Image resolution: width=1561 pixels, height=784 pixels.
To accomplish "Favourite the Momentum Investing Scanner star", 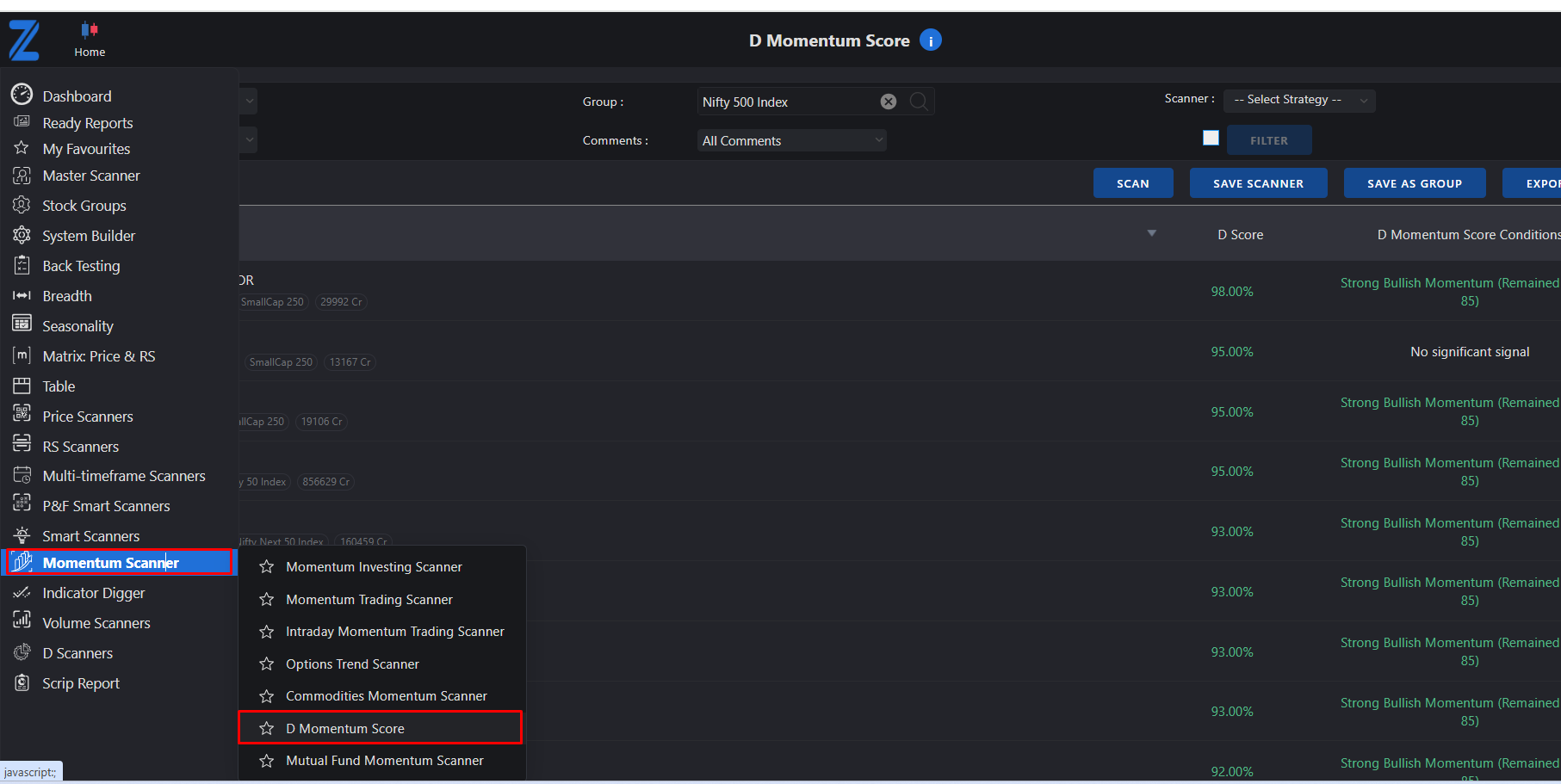I will 267,567.
